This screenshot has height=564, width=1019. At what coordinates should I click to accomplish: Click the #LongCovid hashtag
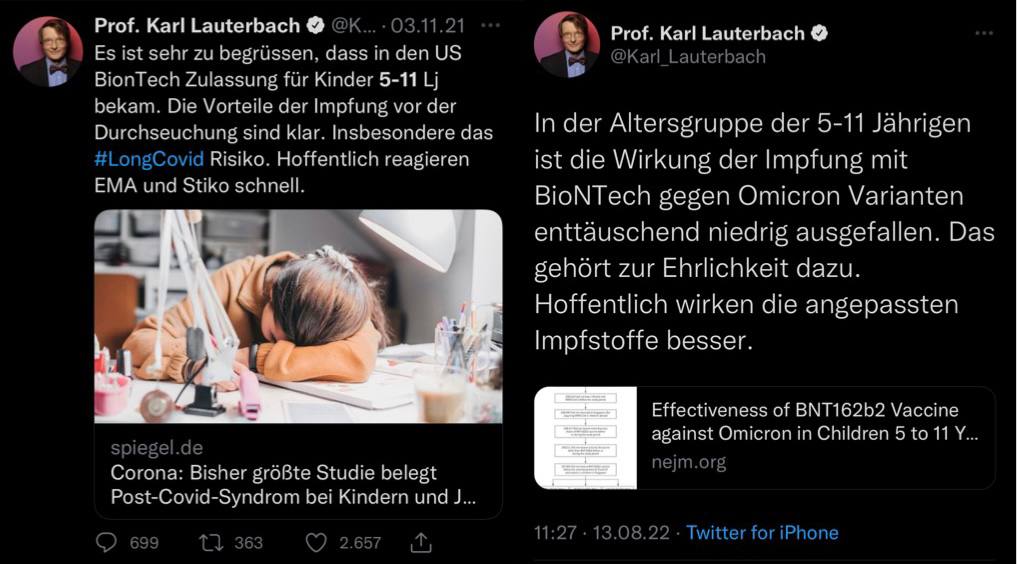(x=149, y=160)
